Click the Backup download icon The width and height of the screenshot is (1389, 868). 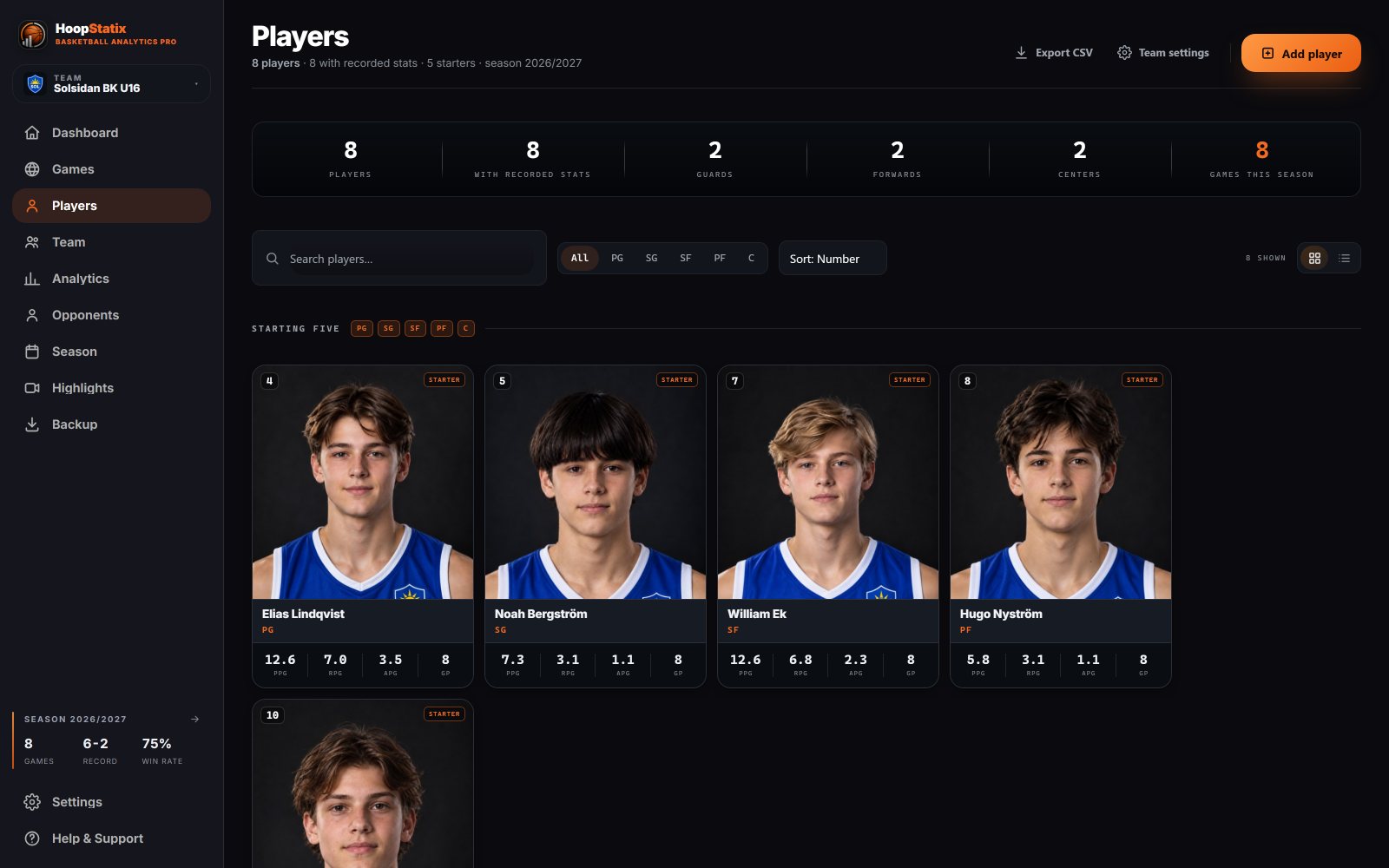pyautogui.click(x=32, y=424)
